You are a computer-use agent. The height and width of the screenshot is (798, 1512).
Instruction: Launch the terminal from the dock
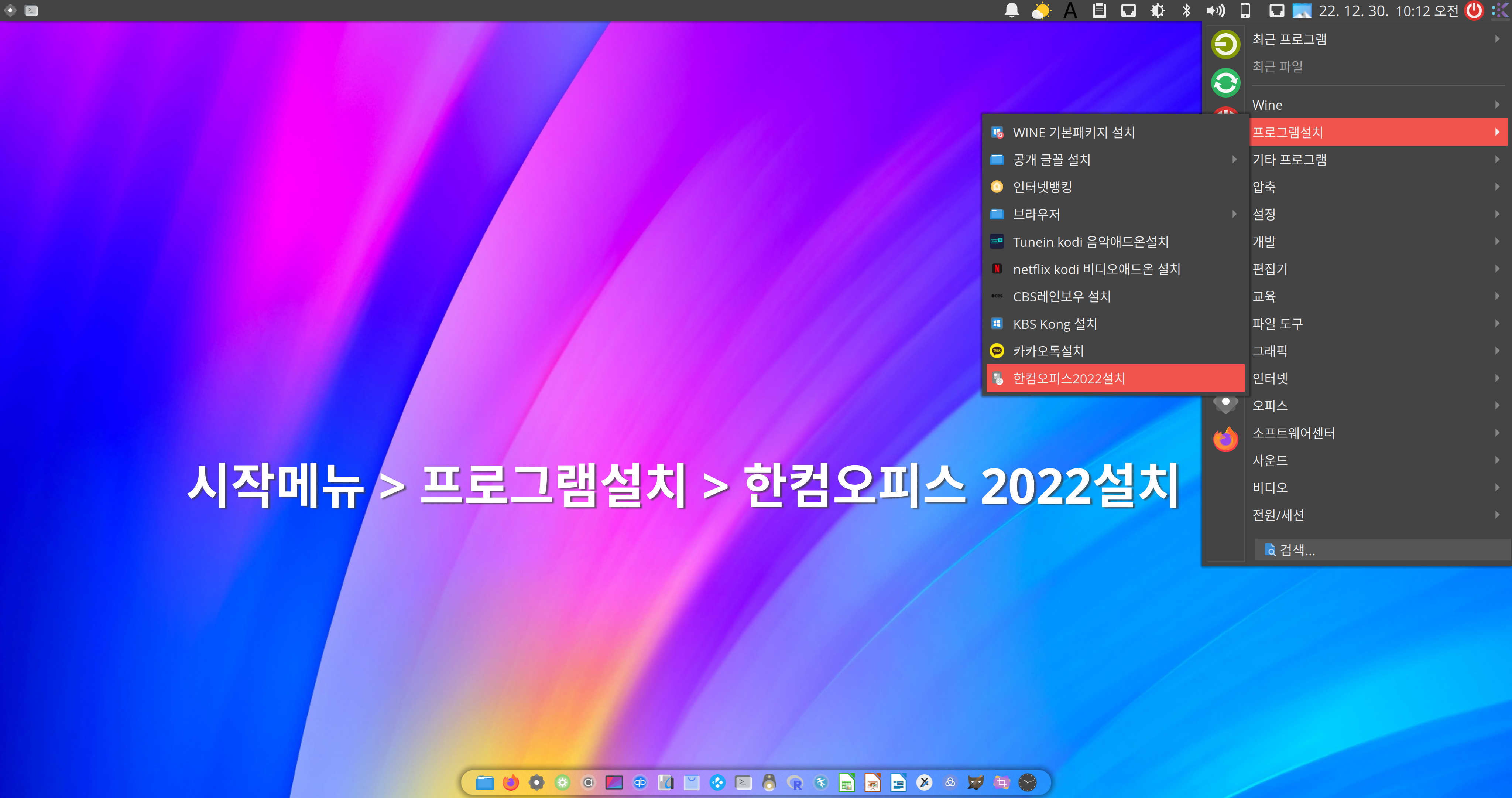pos(743,782)
